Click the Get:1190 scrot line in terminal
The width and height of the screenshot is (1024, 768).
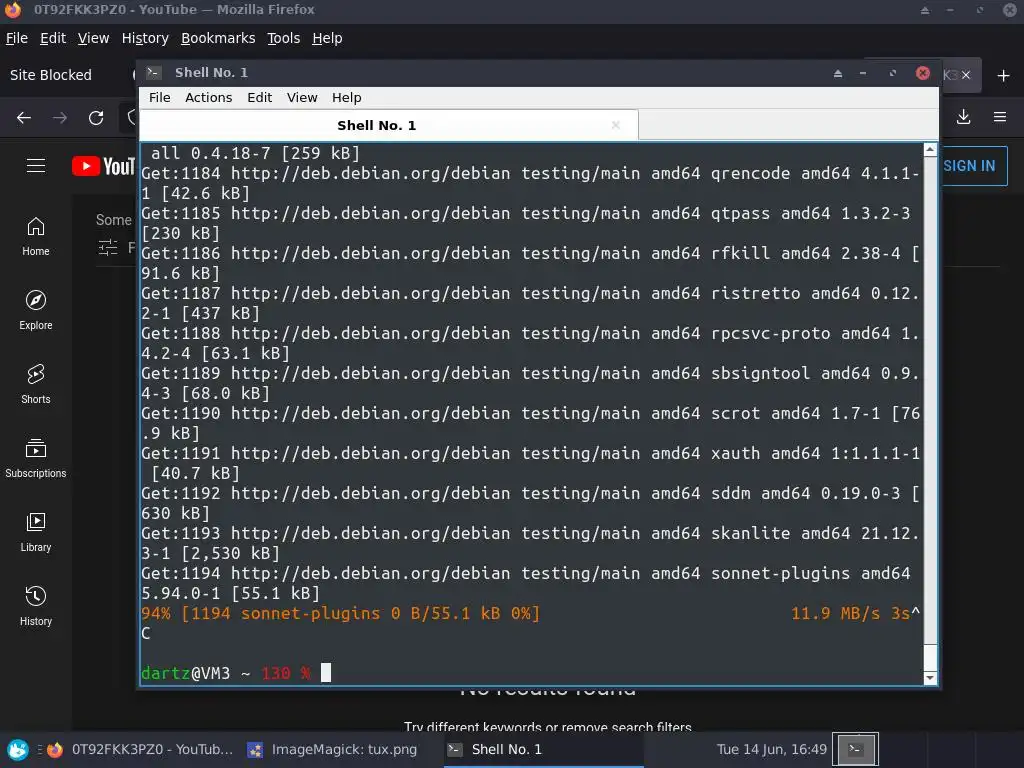[531, 423]
